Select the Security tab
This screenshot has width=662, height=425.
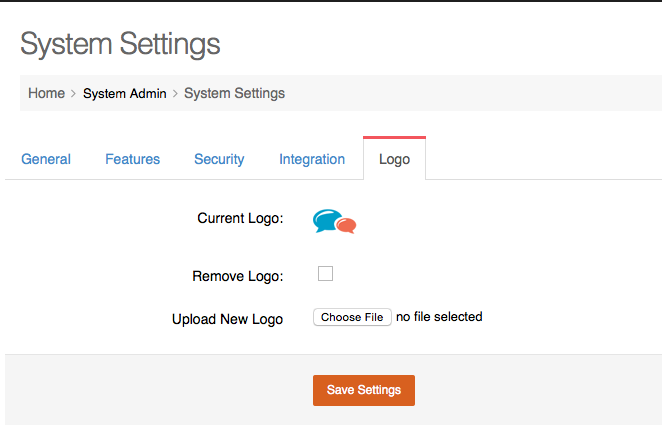click(x=219, y=159)
